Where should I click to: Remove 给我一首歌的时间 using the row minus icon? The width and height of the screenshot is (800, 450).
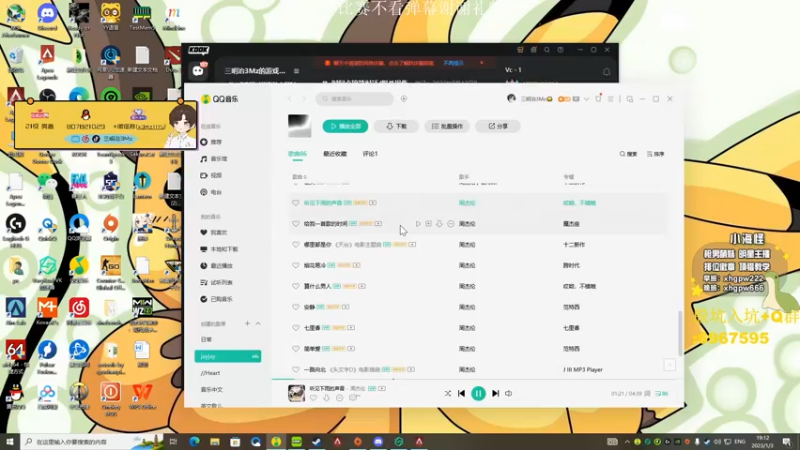(451, 223)
